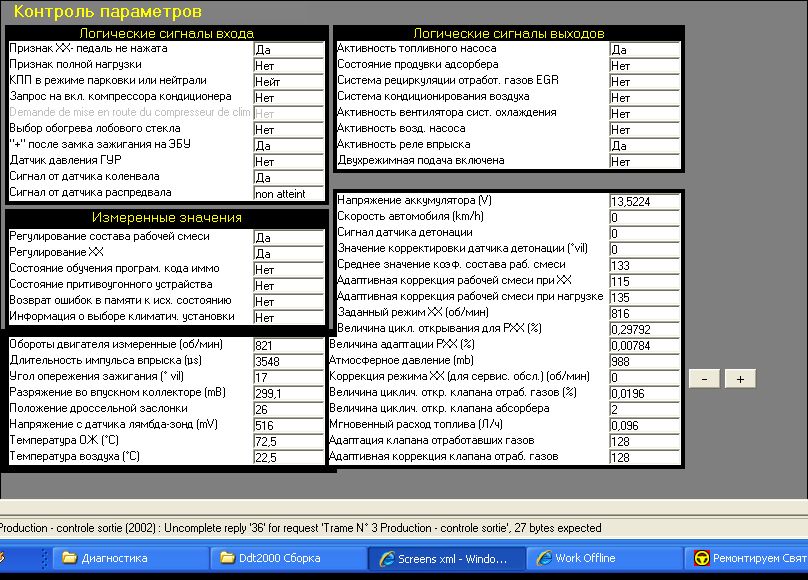
Task: Click injection relay activity value 'Да'
Action: [644, 146]
